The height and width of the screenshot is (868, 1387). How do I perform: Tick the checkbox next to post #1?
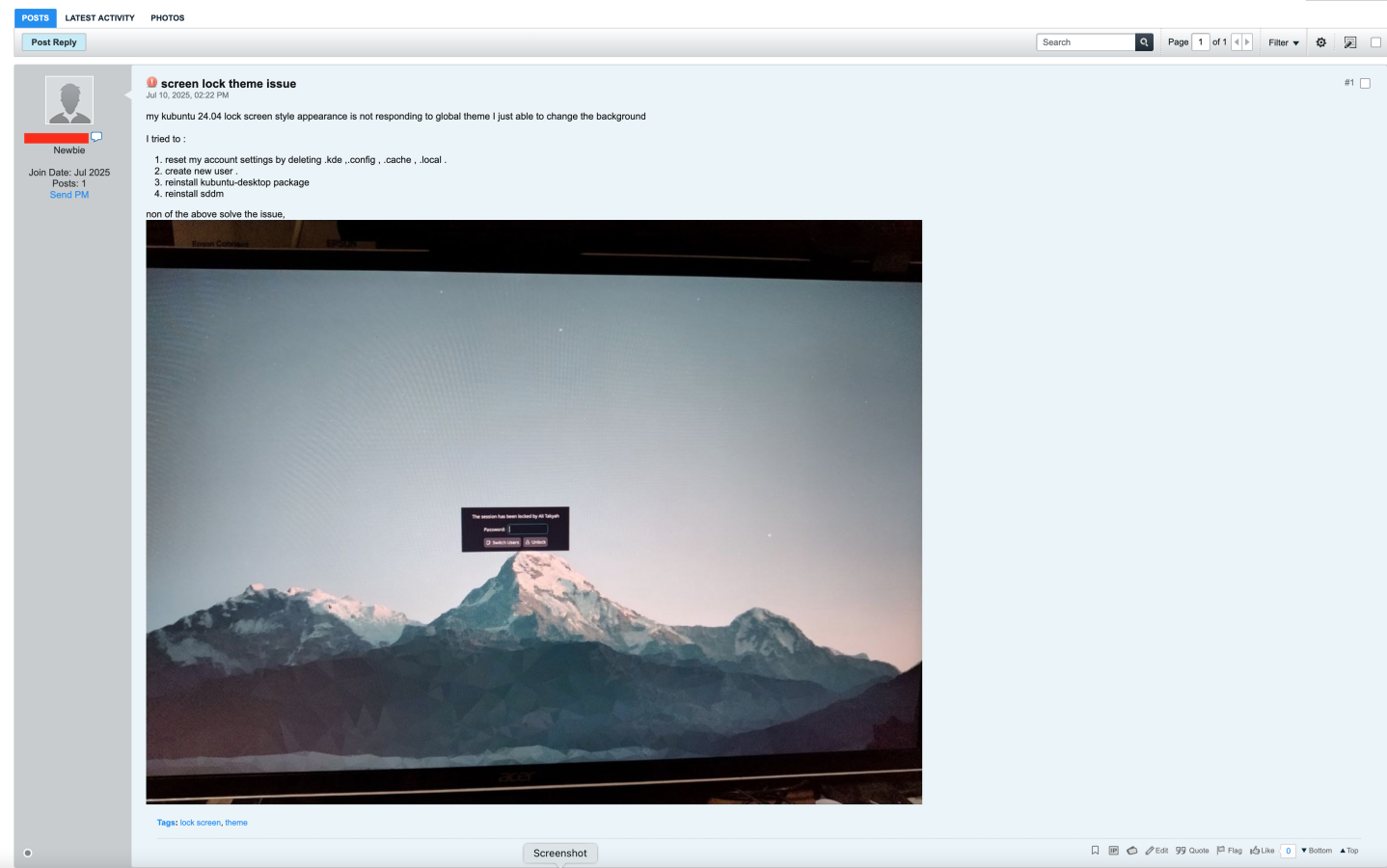click(x=1365, y=83)
